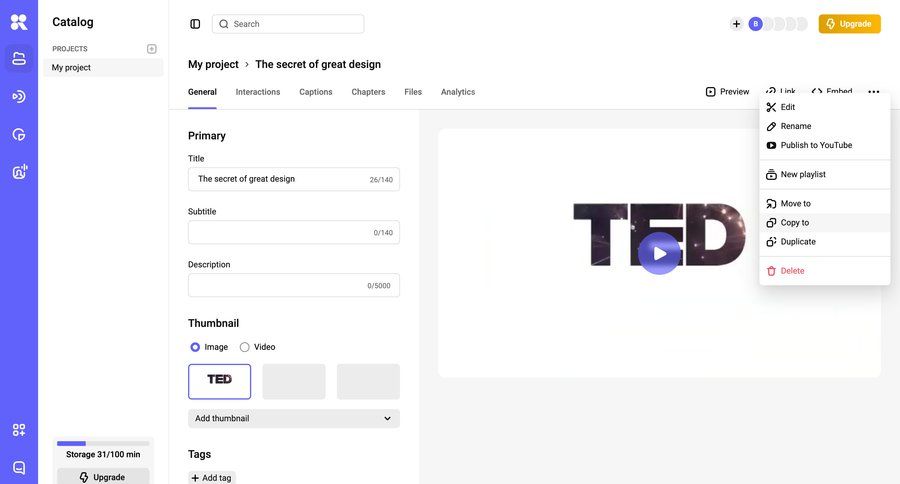
Task: Toggle the sidebar panel collapse icon
Action: pos(195,24)
